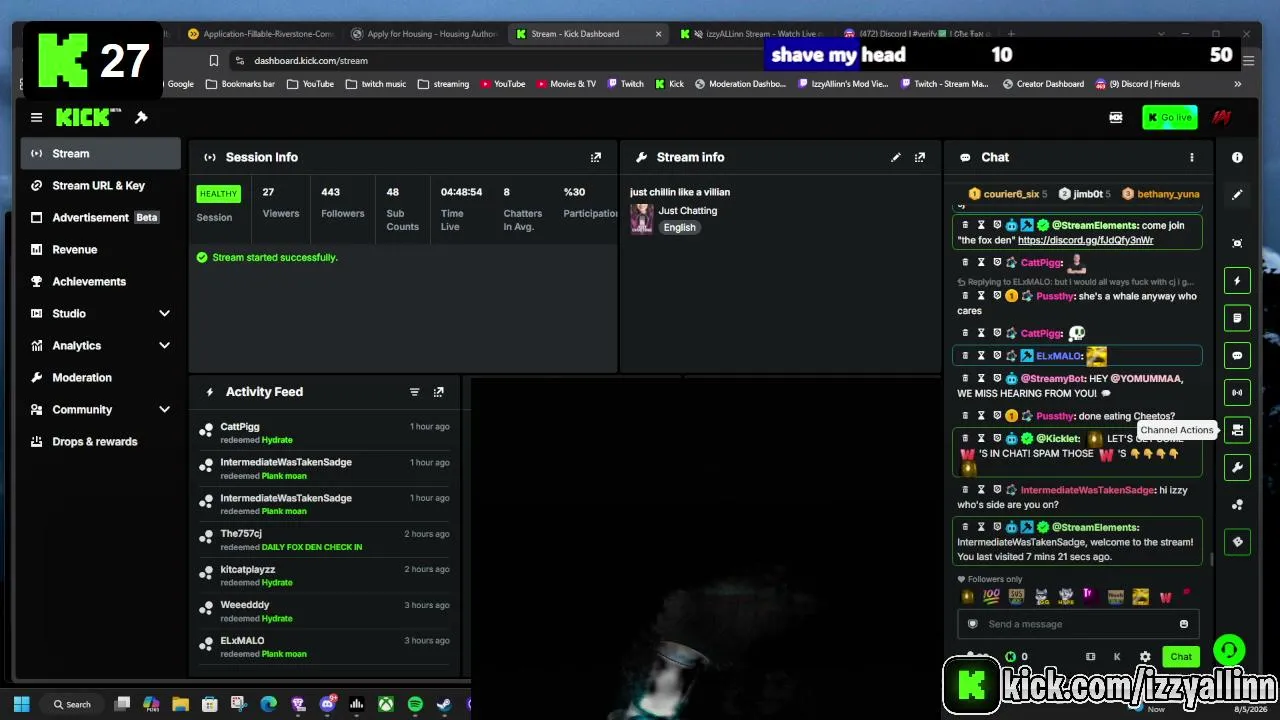Click the MOD icon in the top bar
The width and height of the screenshot is (1280, 720).
coord(1116,118)
